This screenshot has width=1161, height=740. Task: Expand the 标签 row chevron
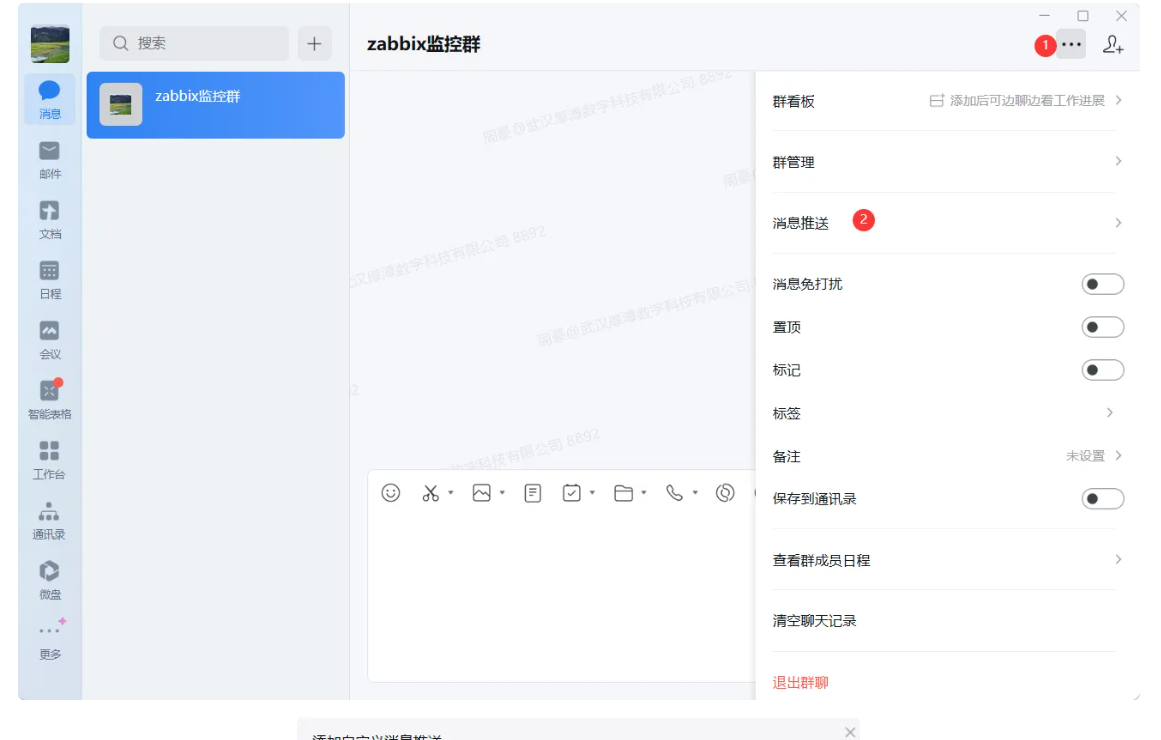(1110, 413)
